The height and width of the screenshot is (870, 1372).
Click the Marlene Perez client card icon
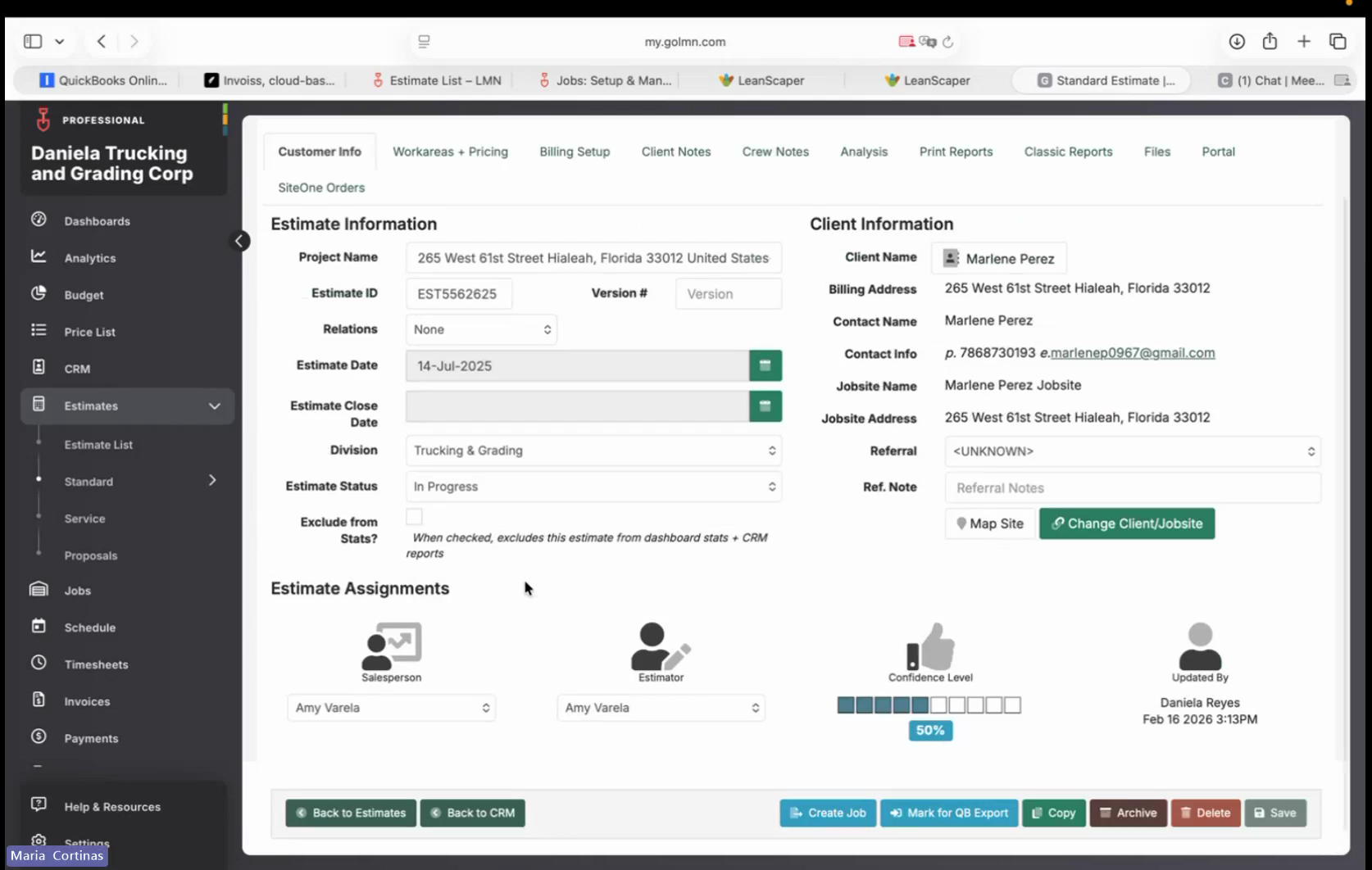951,258
